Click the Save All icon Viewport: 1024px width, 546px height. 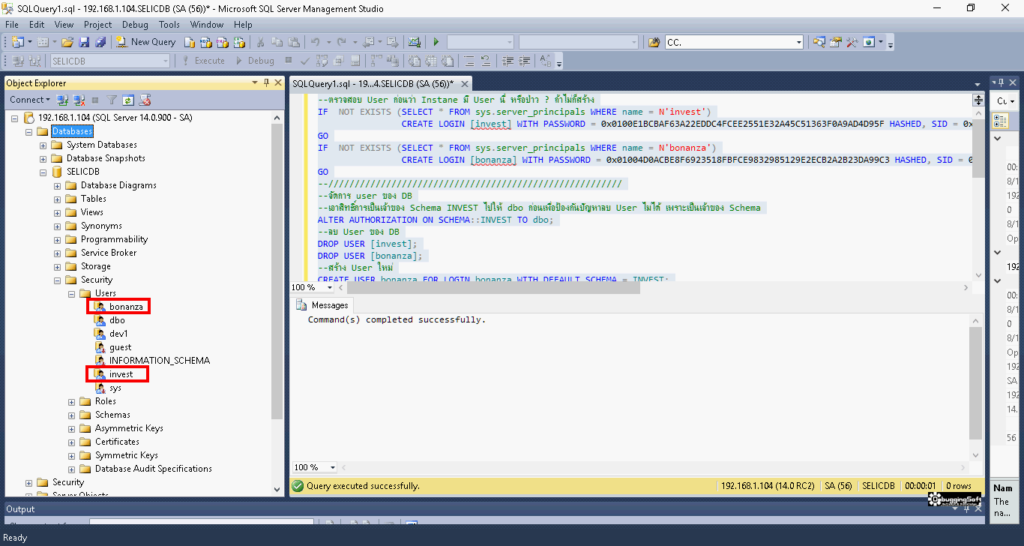point(101,42)
